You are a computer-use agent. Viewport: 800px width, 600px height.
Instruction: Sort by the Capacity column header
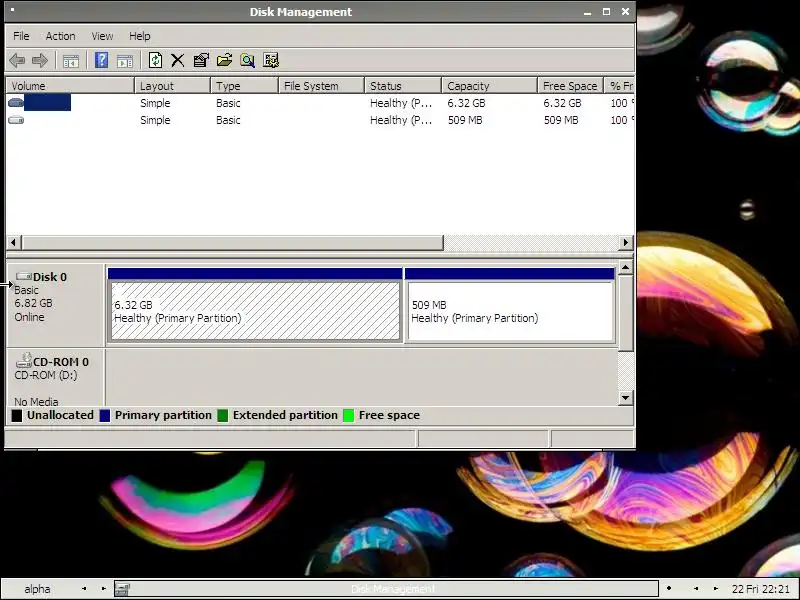pos(489,86)
